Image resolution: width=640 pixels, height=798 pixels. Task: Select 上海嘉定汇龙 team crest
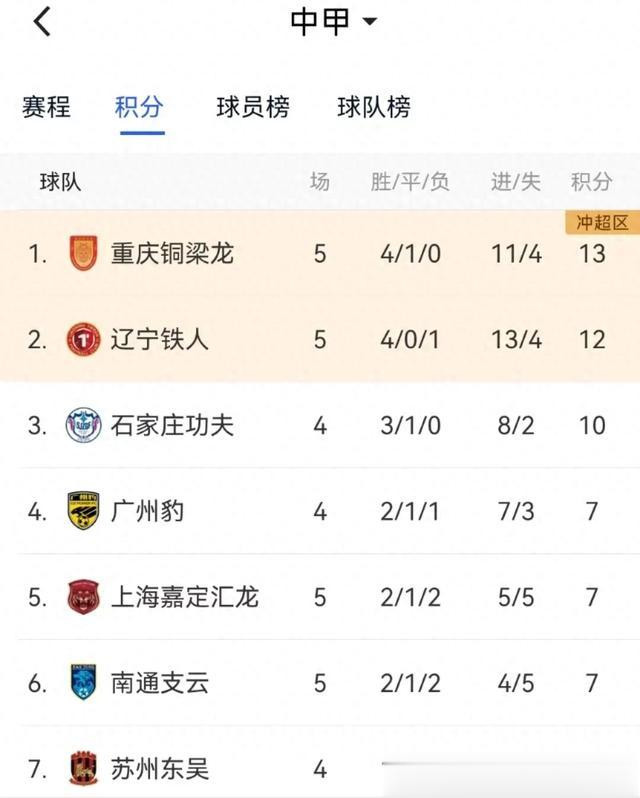click(x=83, y=596)
